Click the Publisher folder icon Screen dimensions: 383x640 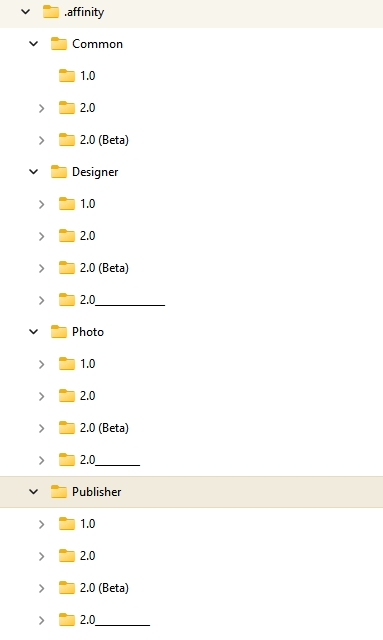[x=59, y=492]
